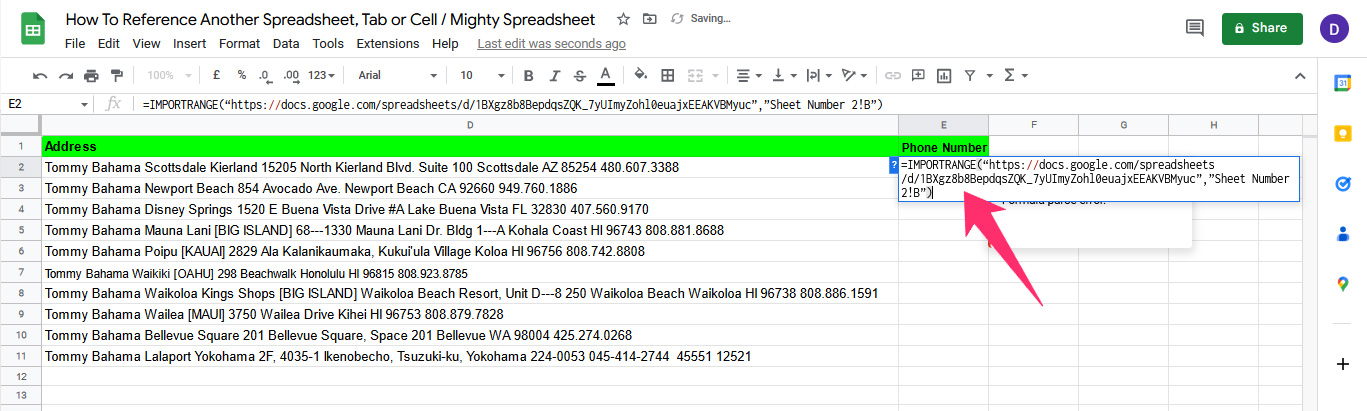Image resolution: width=1367 pixels, height=411 pixels.
Task: Select column G header
Action: pyautogui.click(x=1123, y=125)
